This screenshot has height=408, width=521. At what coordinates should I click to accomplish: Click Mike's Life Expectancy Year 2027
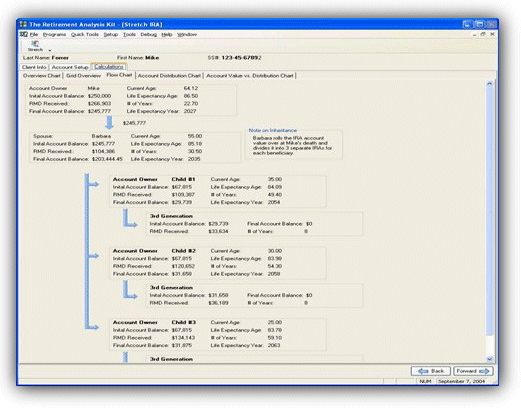pos(190,111)
